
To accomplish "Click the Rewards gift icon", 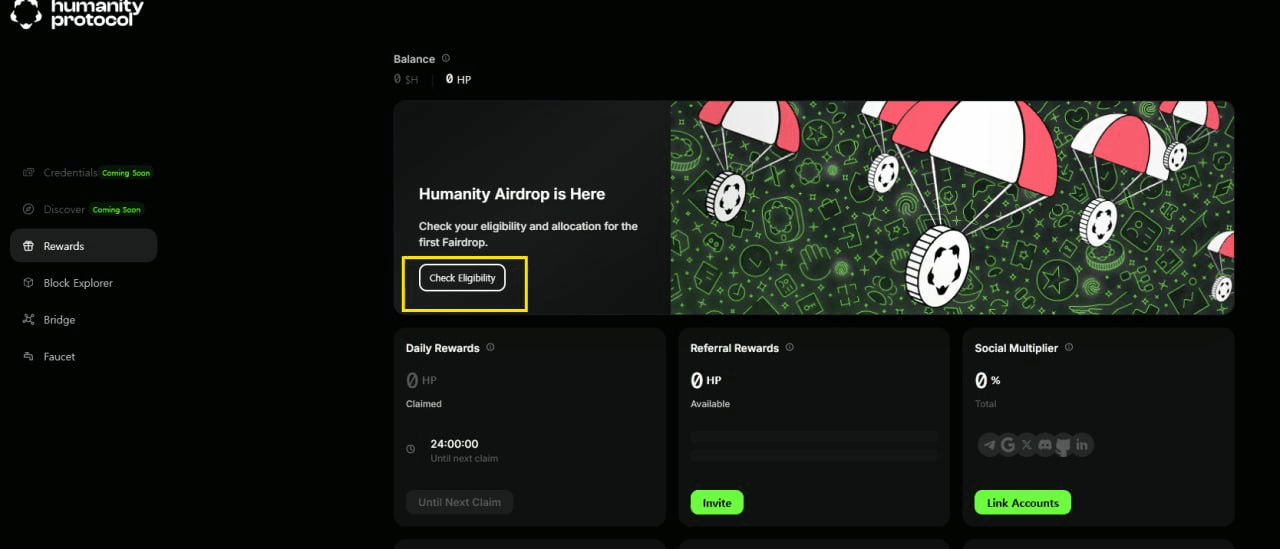I will click(28, 246).
